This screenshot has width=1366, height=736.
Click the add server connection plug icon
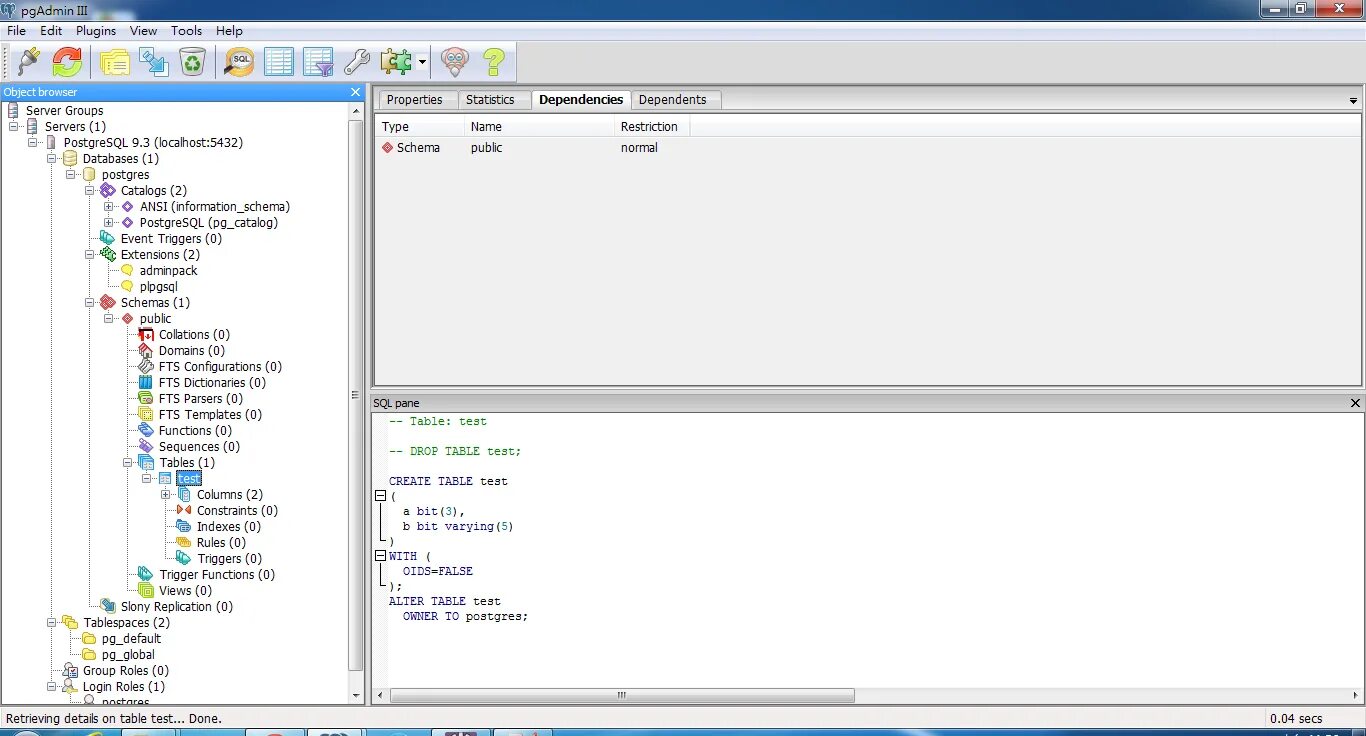(28, 62)
